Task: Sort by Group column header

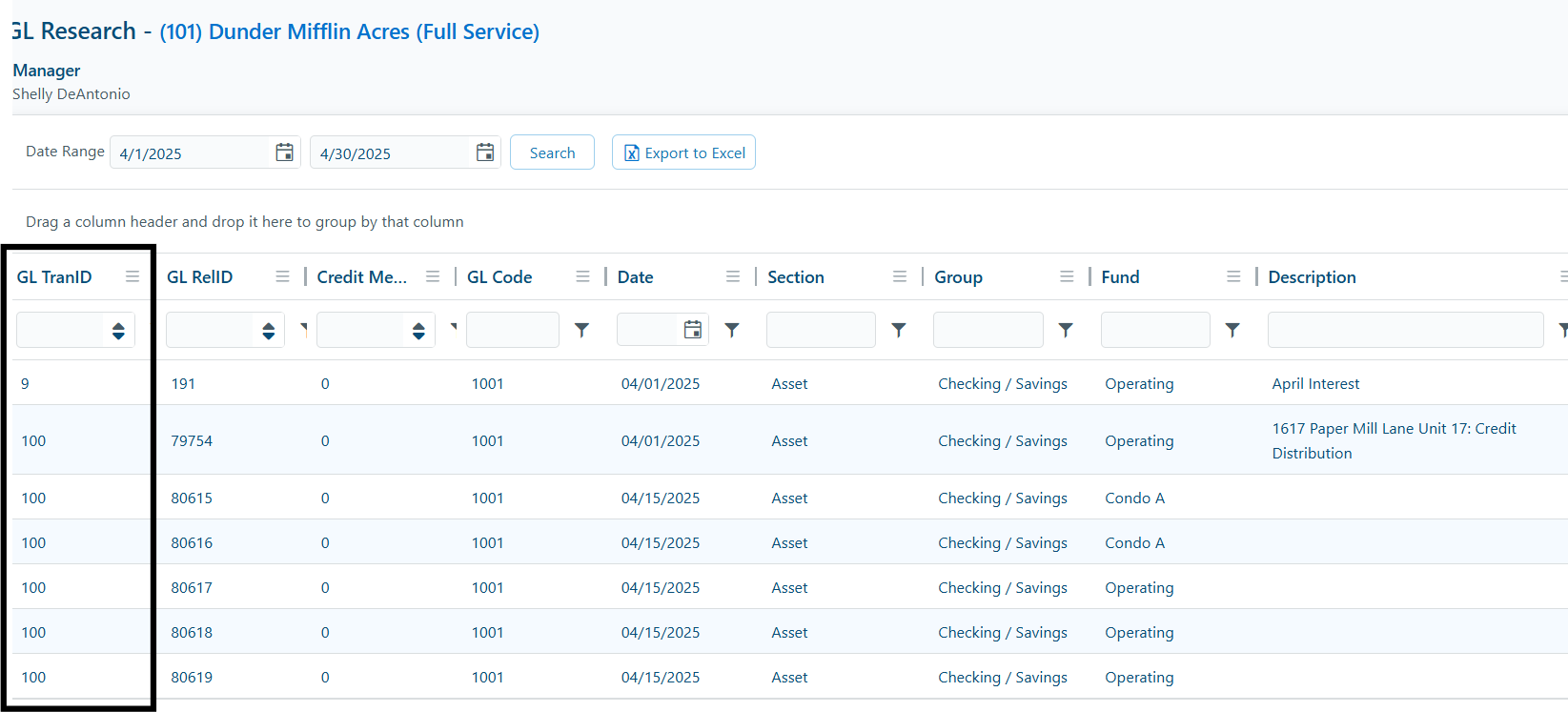Action: (x=958, y=276)
